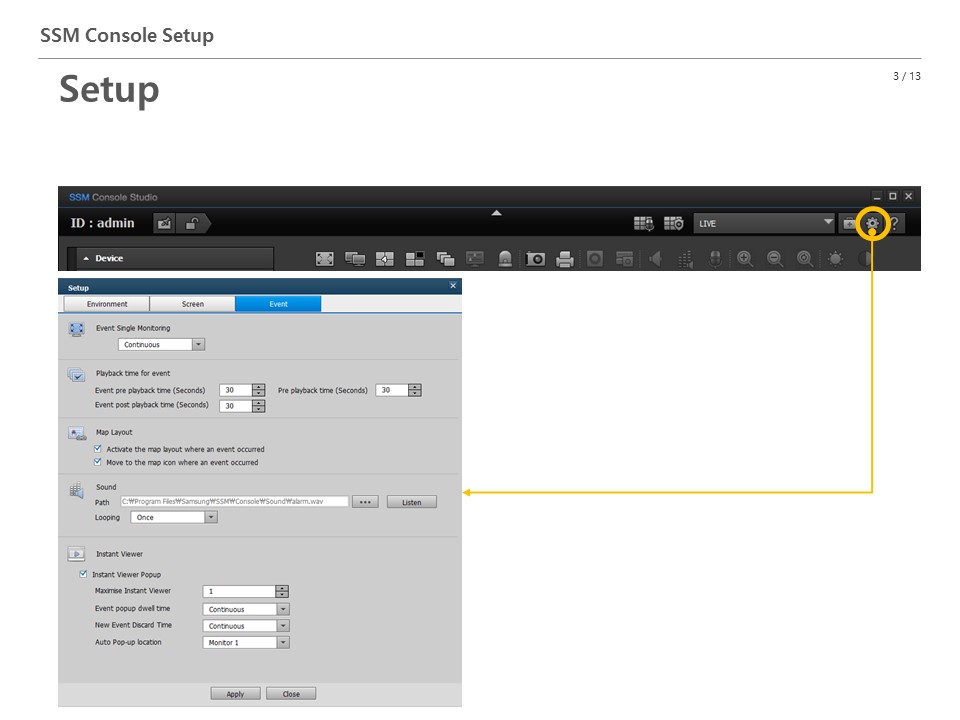The height and width of the screenshot is (720, 960).
Task: Click the grid with microphone icon
Action: pos(643,224)
